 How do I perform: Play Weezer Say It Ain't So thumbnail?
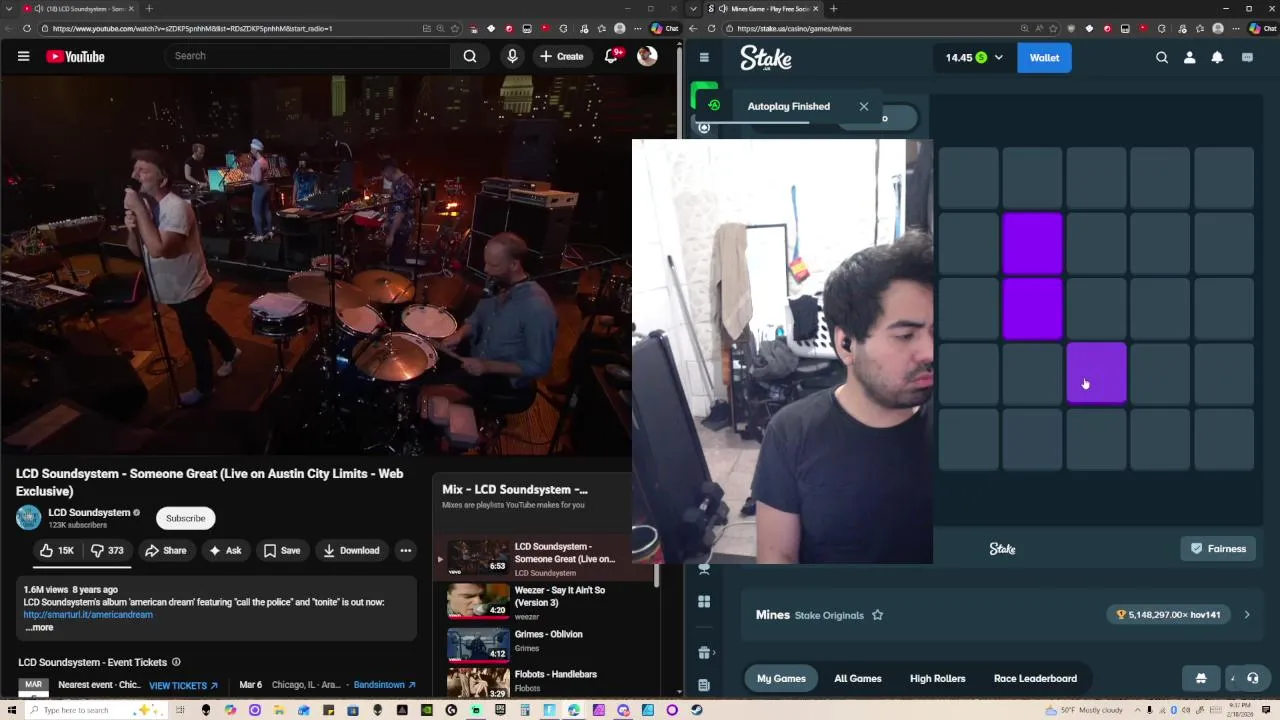click(478, 600)
